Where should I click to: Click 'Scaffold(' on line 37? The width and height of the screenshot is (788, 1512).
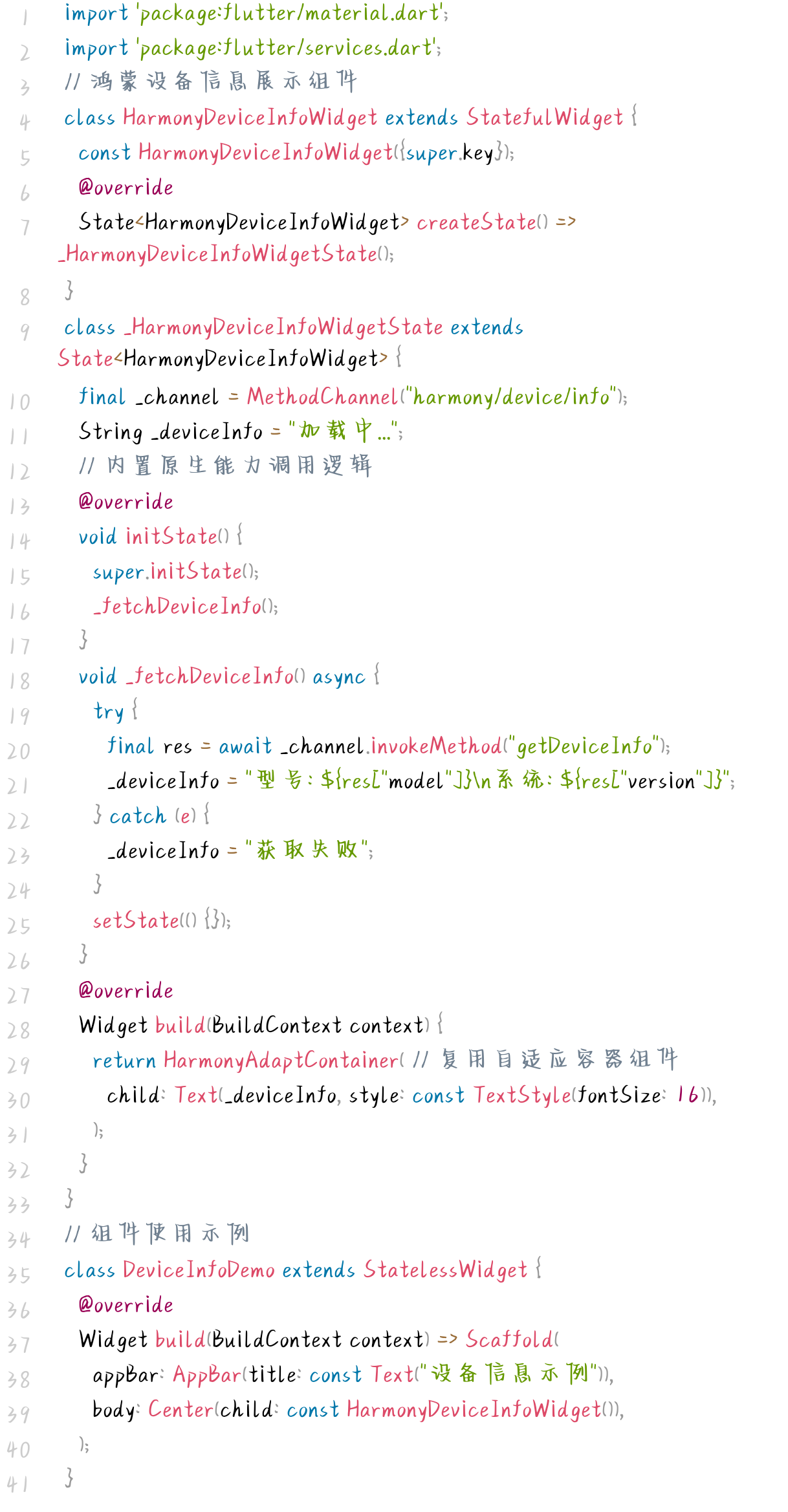[512, 1341]
